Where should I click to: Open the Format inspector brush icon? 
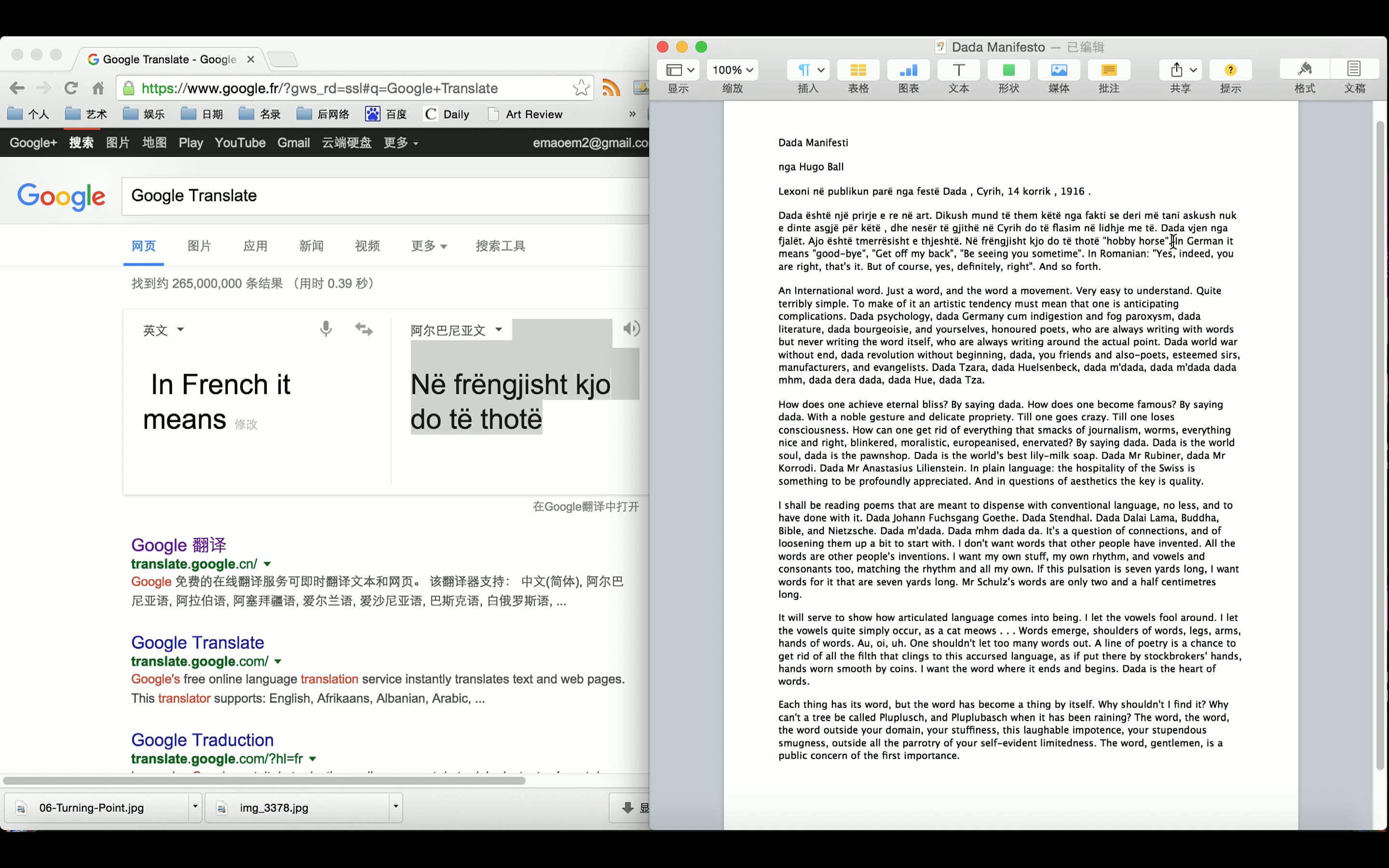coord(1304,70)
